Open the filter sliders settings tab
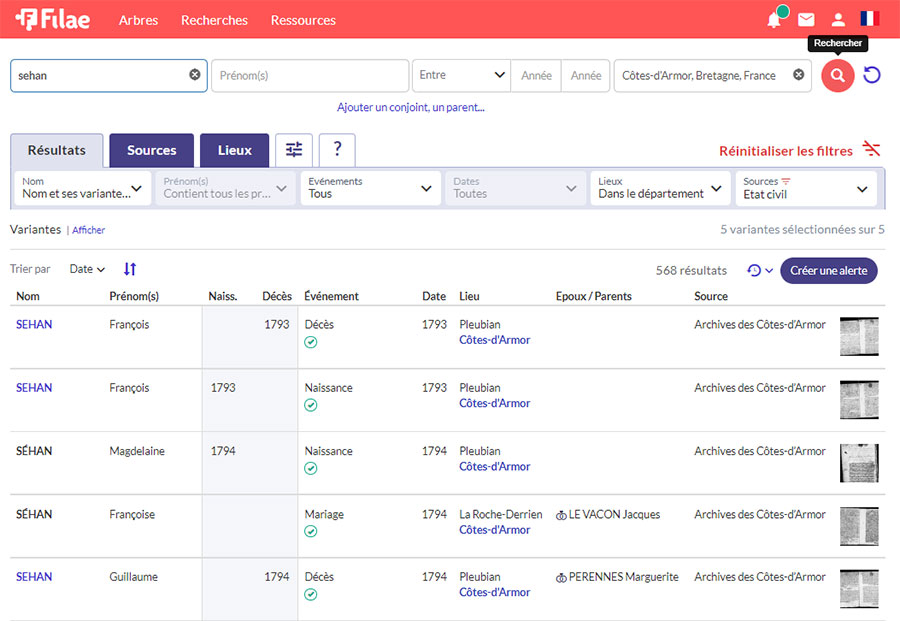900x621 pixels. point(294,150)
